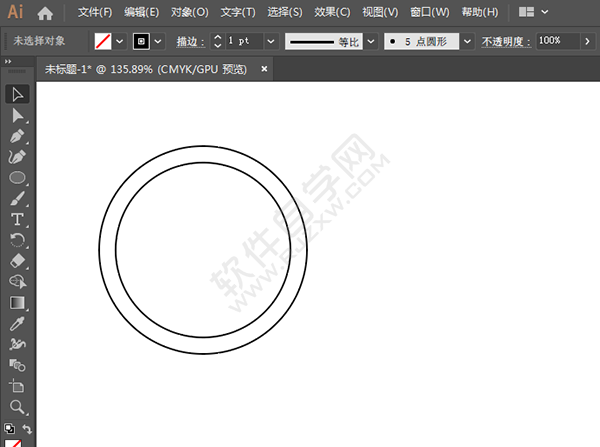
Task: Open the Select menu 选择(S)
Action: tap(285, 12)
